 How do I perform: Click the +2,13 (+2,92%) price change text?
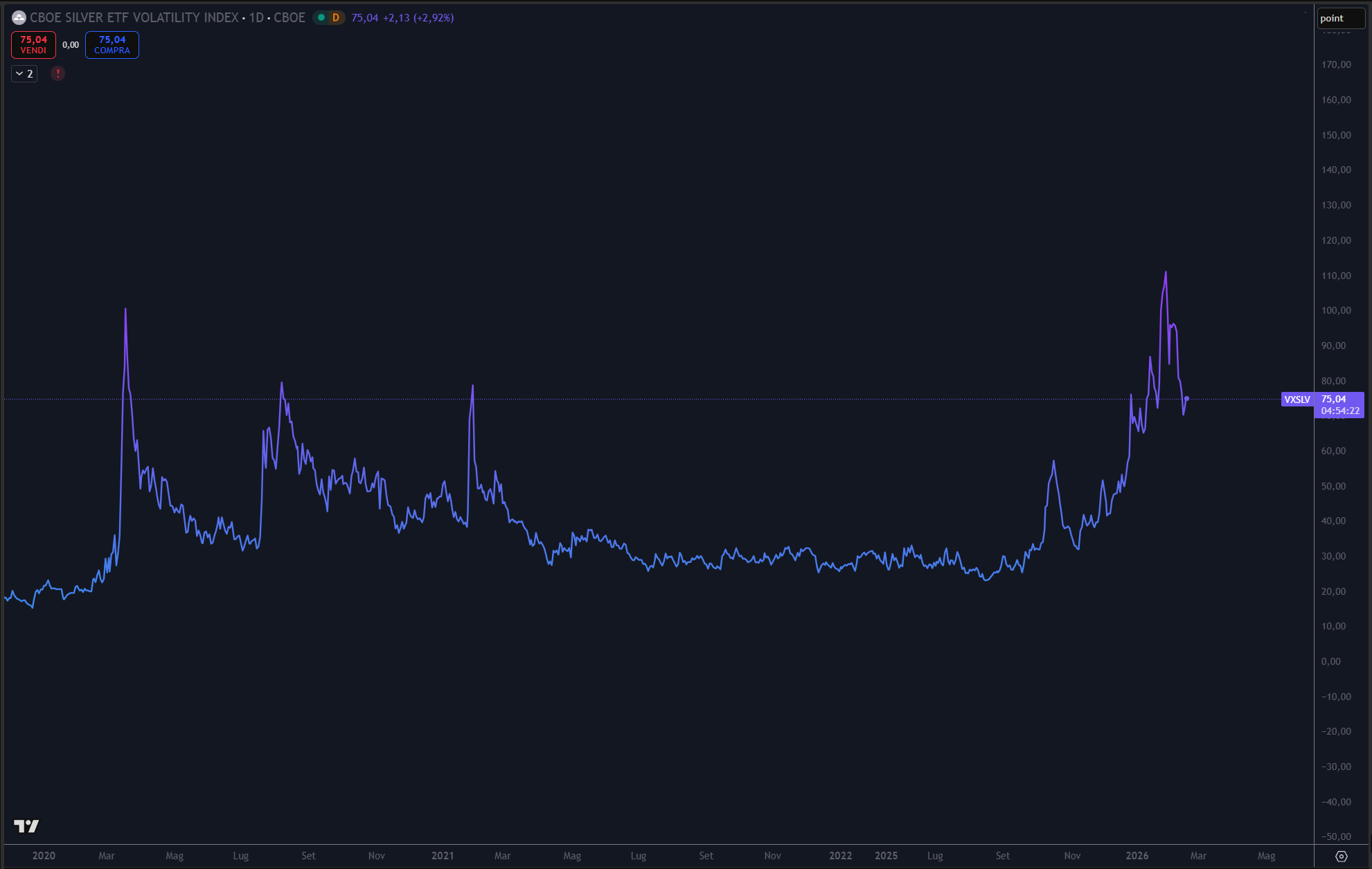coord(418,18)
